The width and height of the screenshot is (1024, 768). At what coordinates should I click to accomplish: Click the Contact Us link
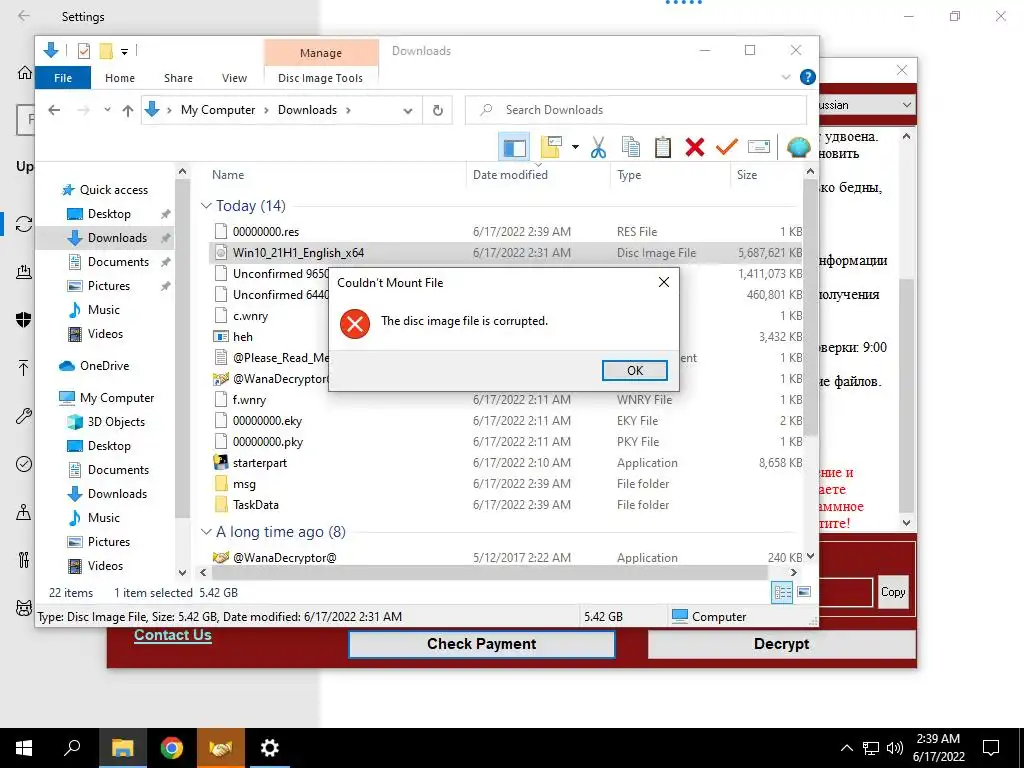[172, 635]
